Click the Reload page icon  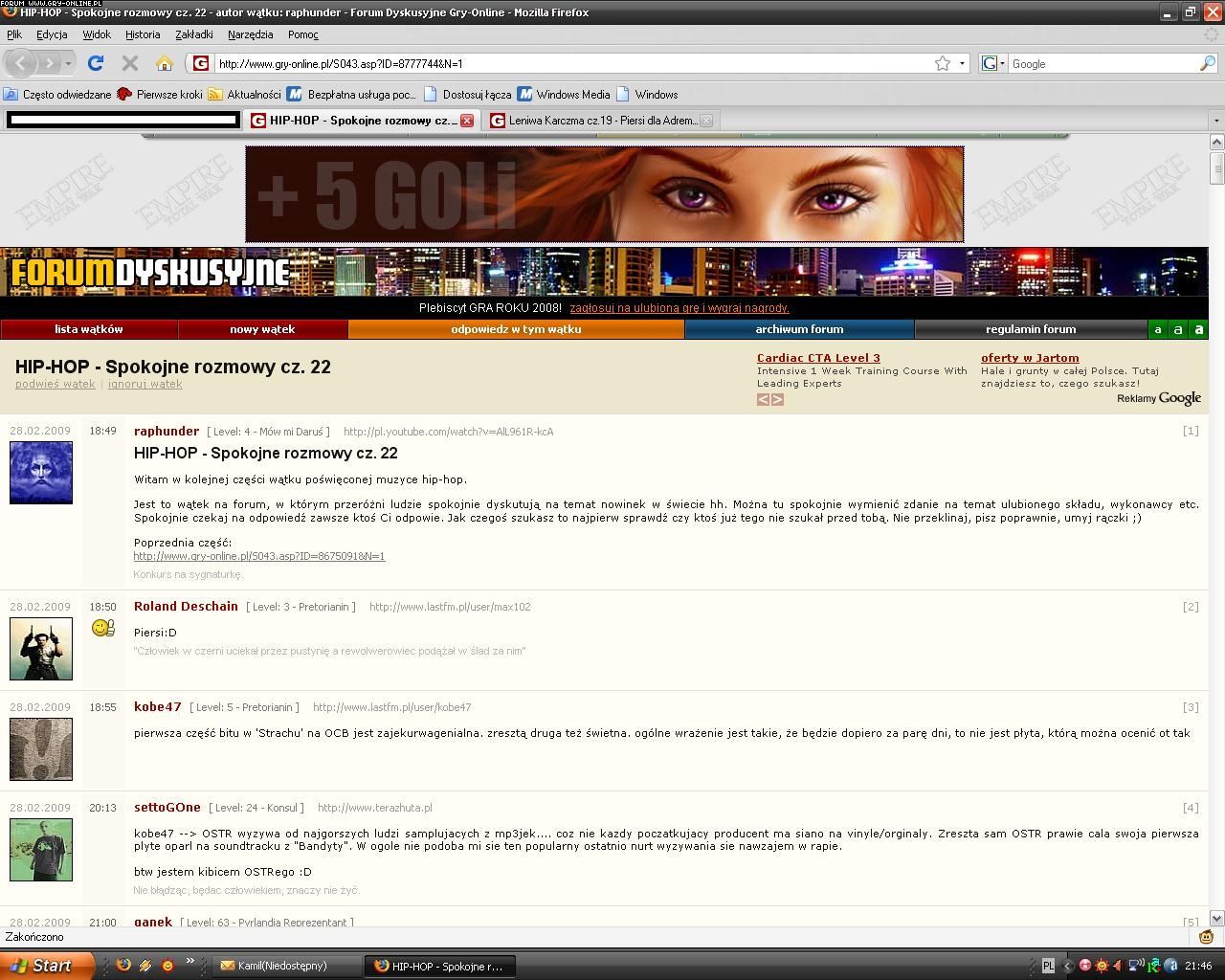tap(95, 63)
